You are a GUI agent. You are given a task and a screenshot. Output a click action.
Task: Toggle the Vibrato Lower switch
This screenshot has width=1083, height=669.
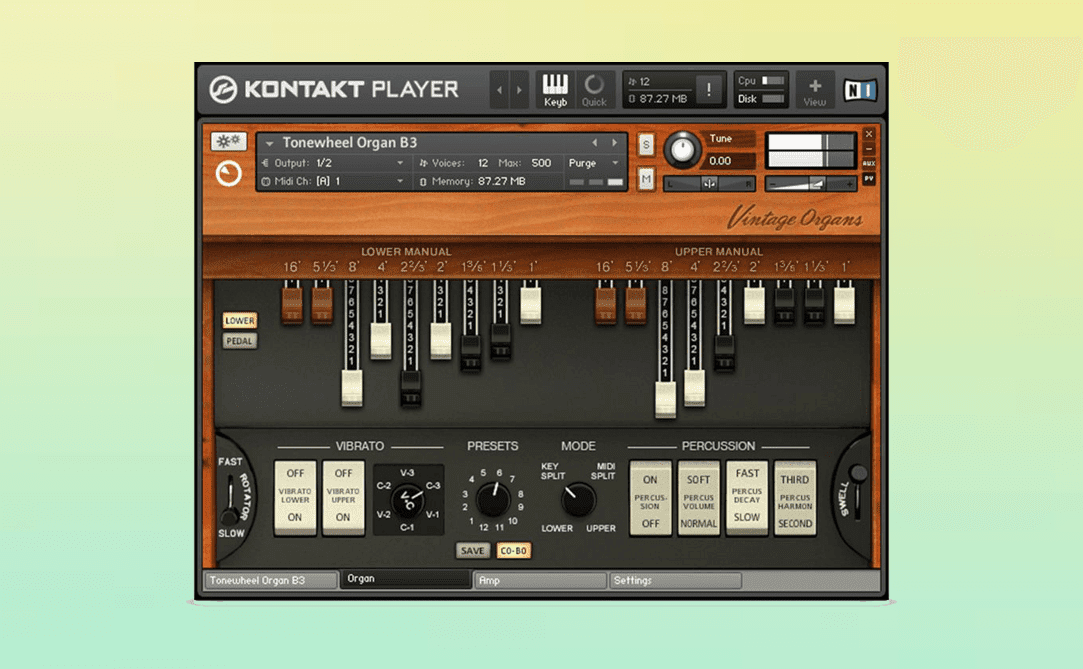295,497
